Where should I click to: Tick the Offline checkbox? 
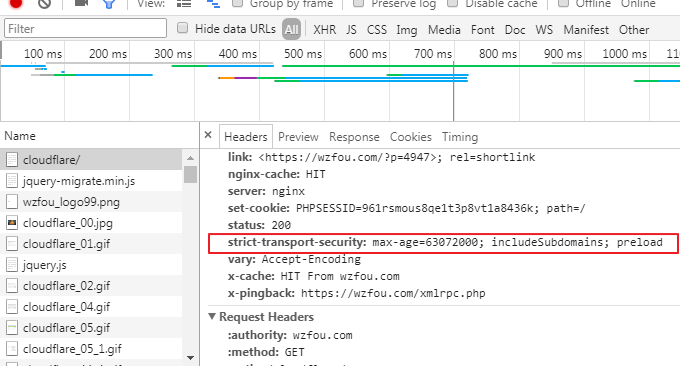click(x=563, y=3)
